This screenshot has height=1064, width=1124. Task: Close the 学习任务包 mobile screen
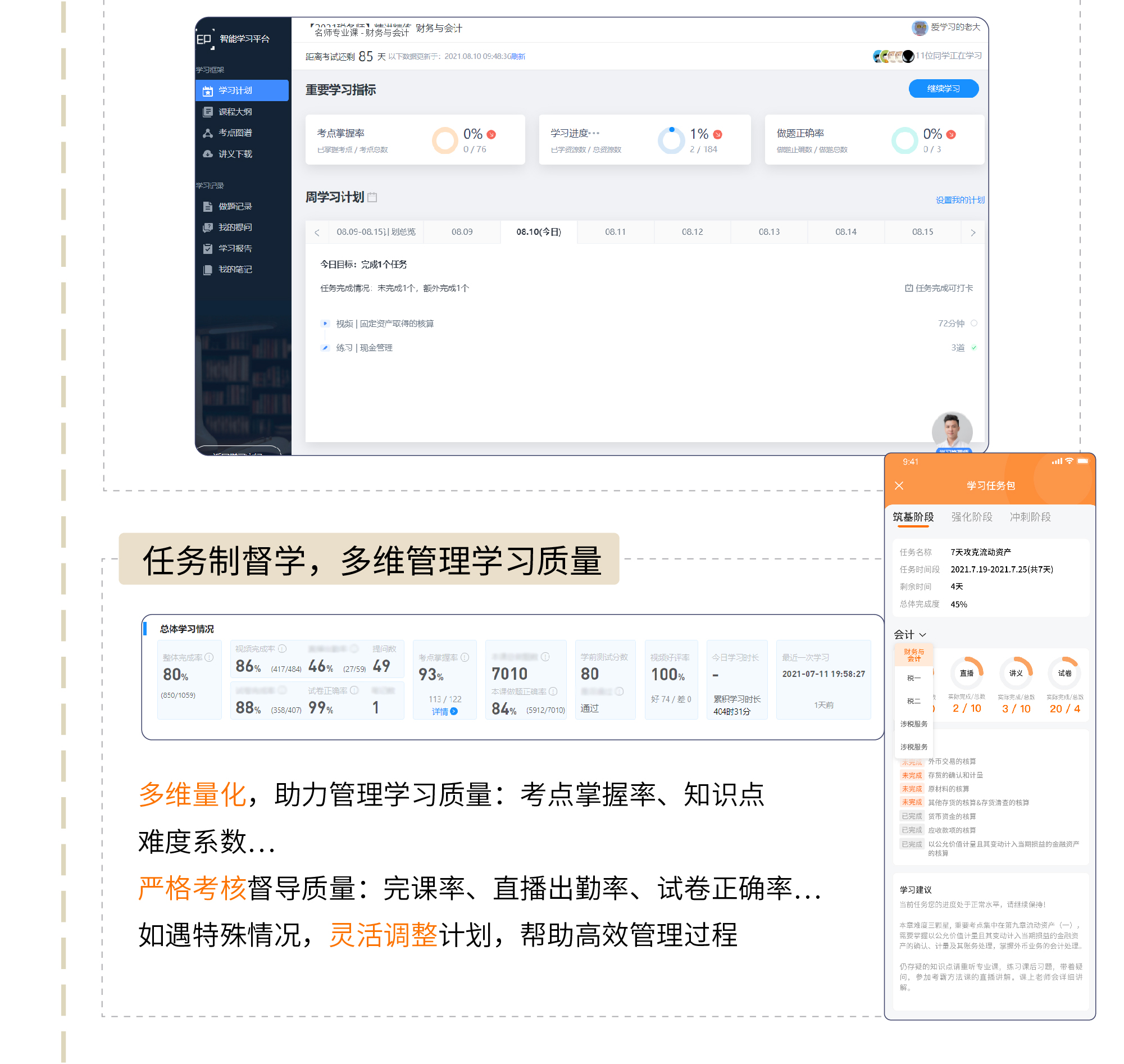tap(899, 486)
